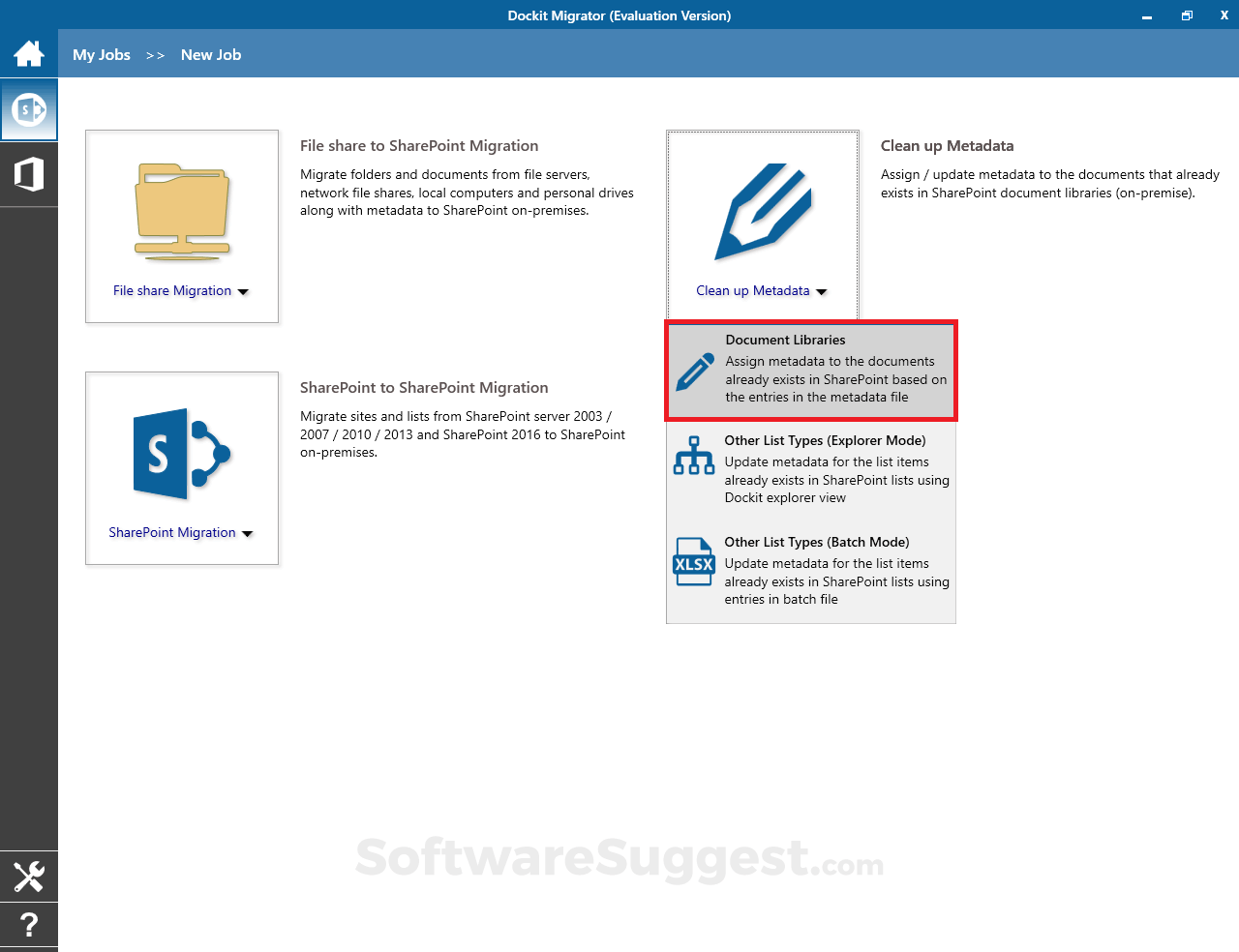1239x952 pixels.
Task: Expand the SharePoint Migration dropdown arrow
Action: click(247, 533)
